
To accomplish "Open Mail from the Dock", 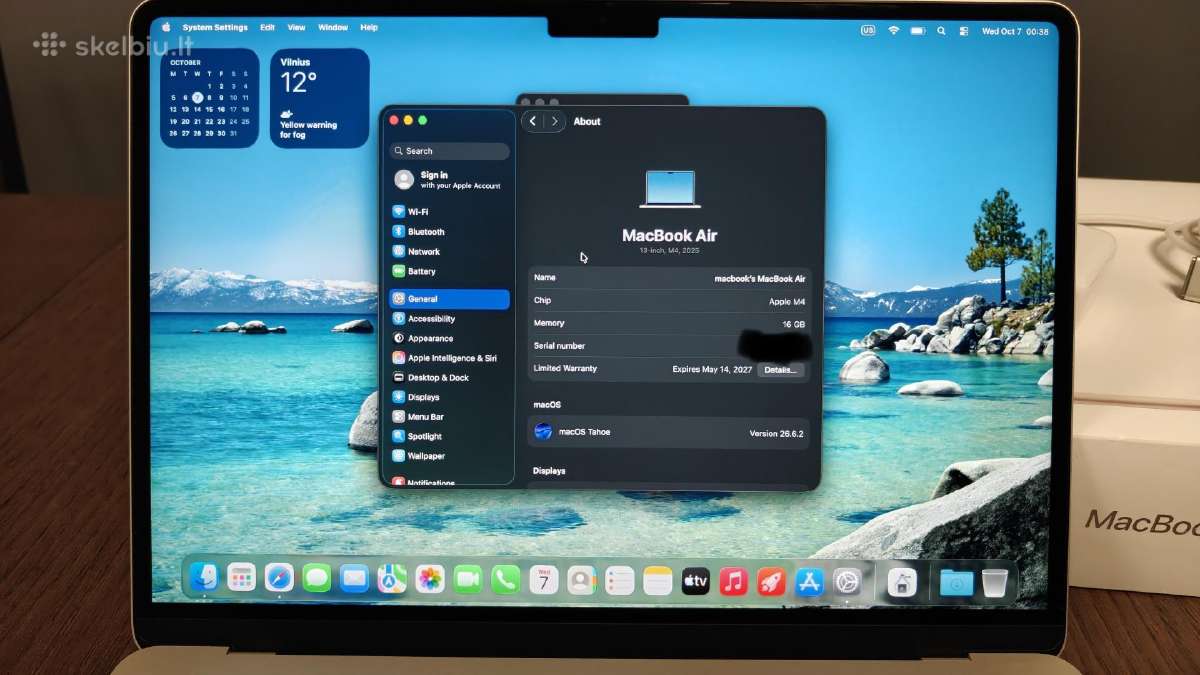I will 354,578.
